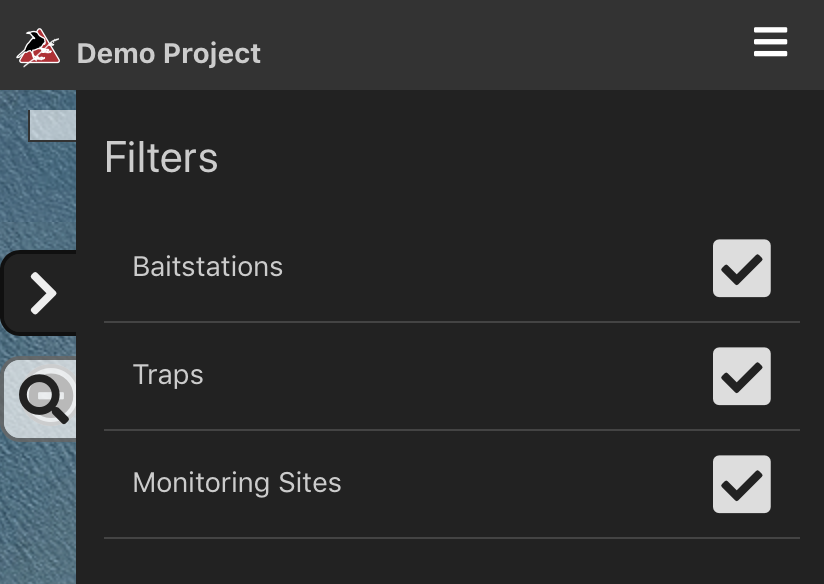
Task: Uncheck the Baitstations filter checkbox
Action: point(741,268)
